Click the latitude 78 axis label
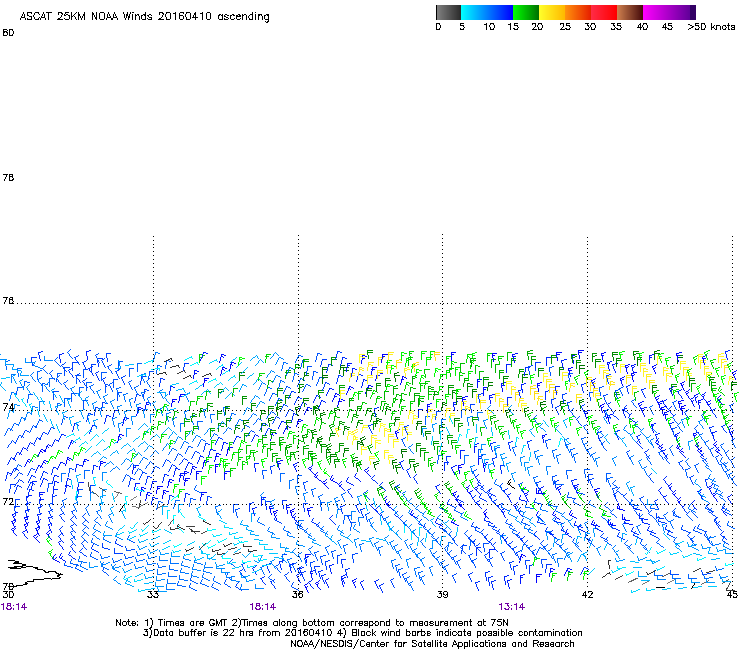 pos(8,177)
